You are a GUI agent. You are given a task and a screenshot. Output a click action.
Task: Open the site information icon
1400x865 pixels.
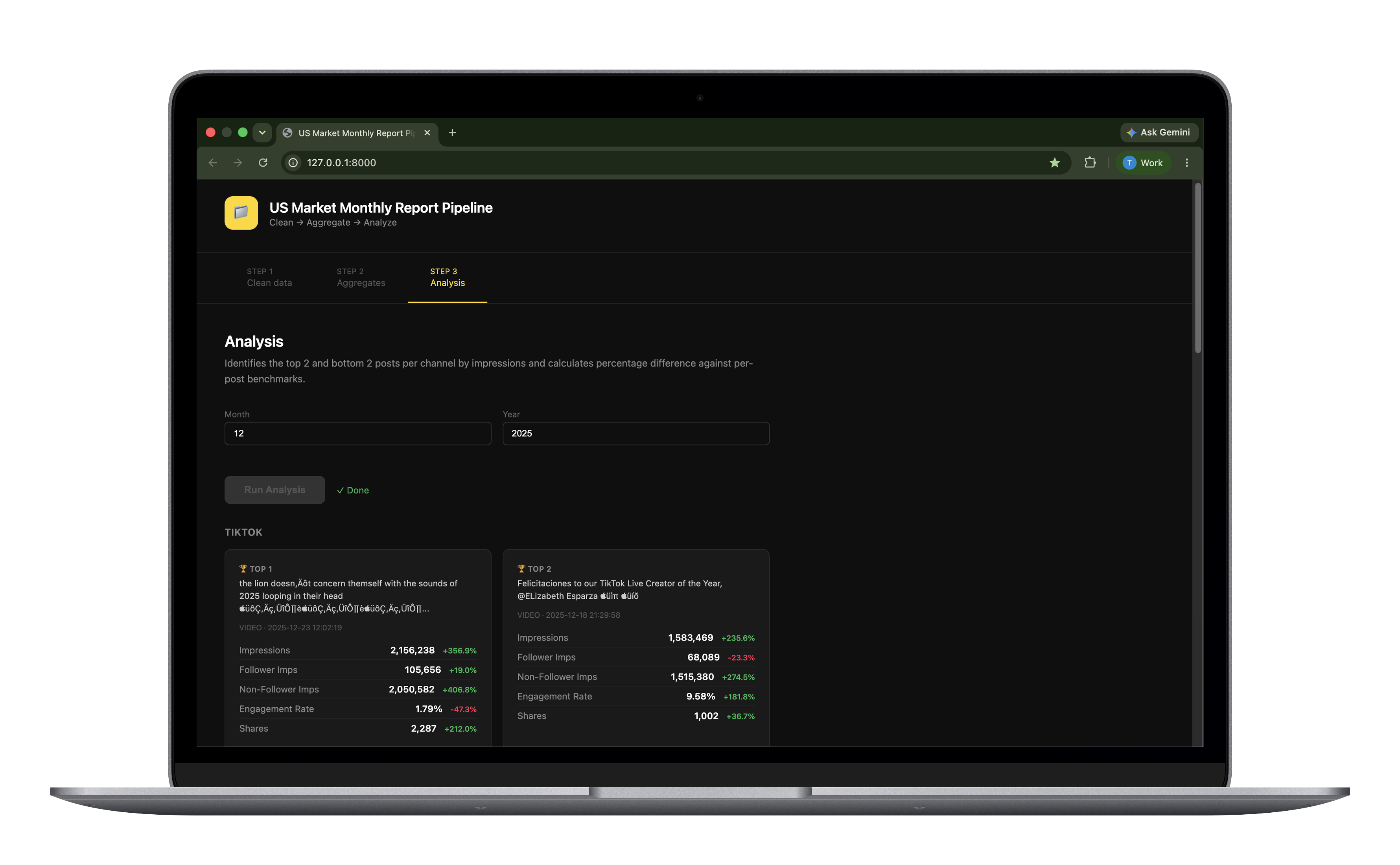click(x=293, y=163)
